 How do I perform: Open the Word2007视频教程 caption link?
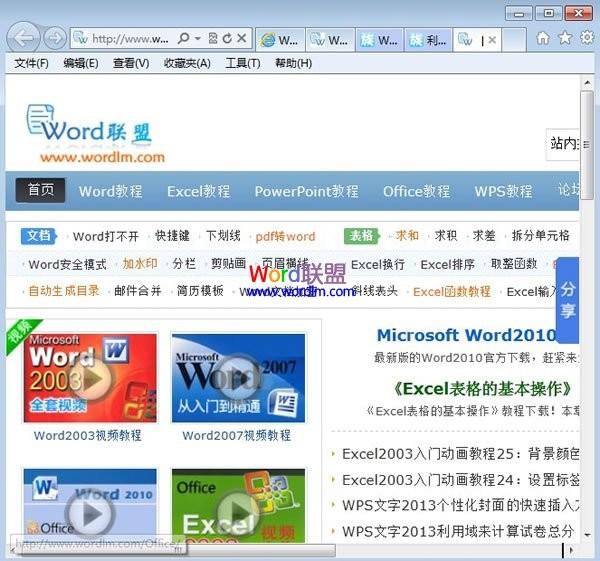(237, 435)
